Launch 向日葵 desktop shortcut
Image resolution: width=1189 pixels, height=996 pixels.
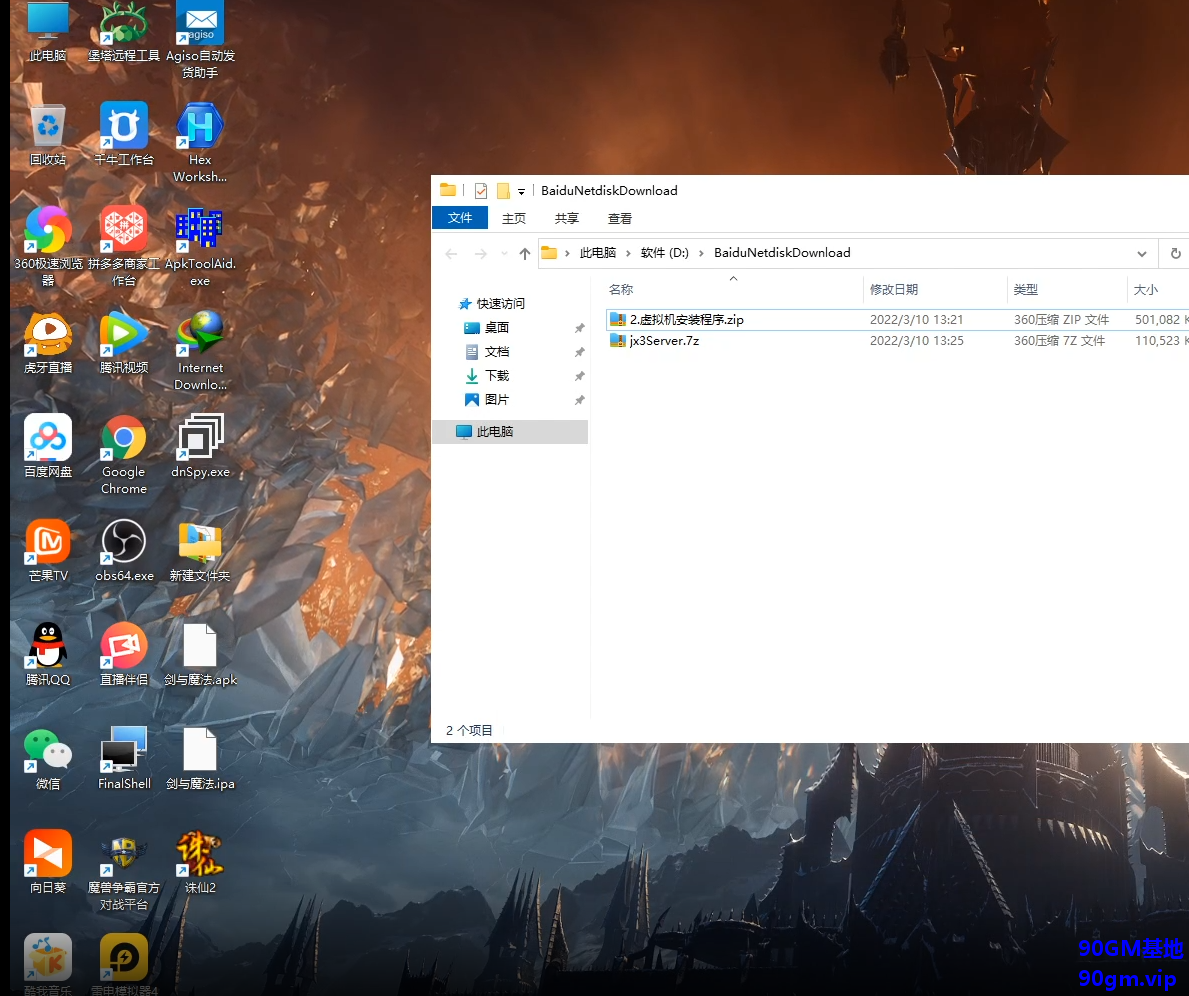pos(48,862)
